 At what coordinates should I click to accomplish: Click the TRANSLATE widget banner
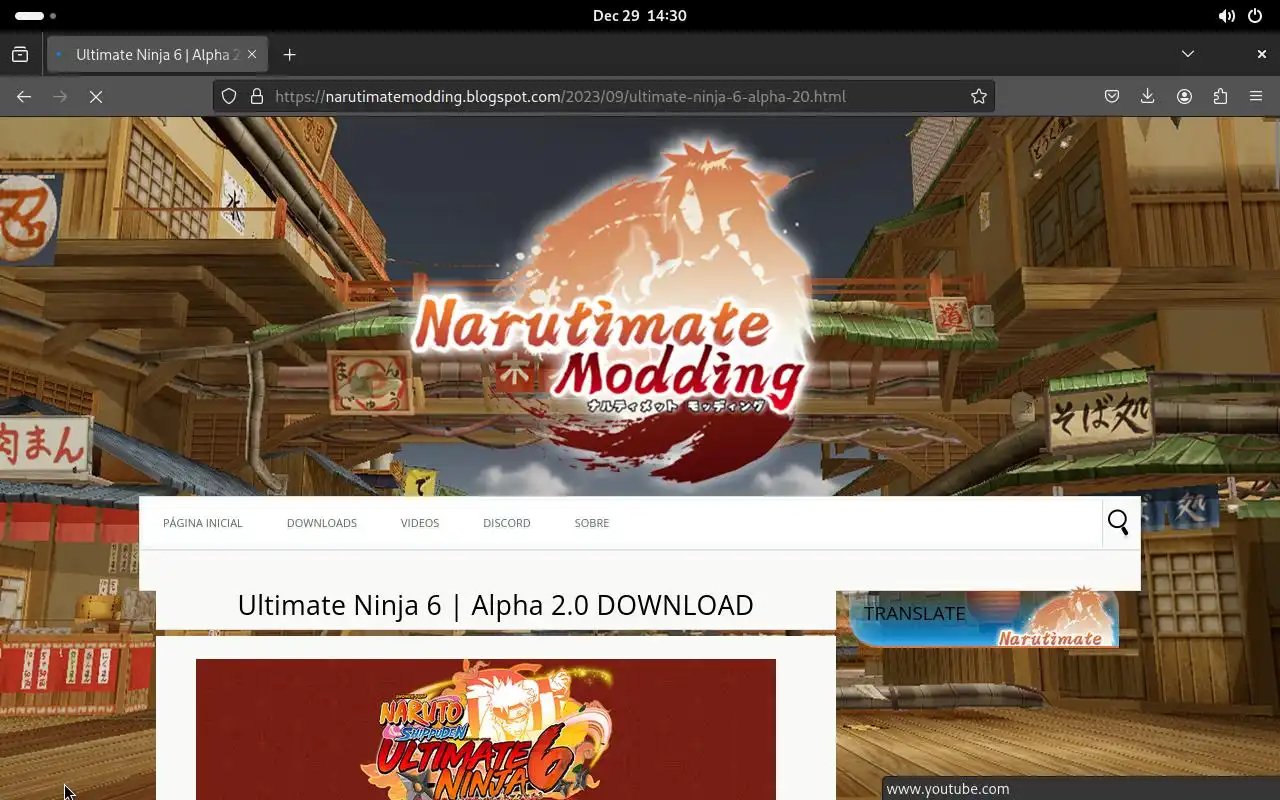(984, 617)
